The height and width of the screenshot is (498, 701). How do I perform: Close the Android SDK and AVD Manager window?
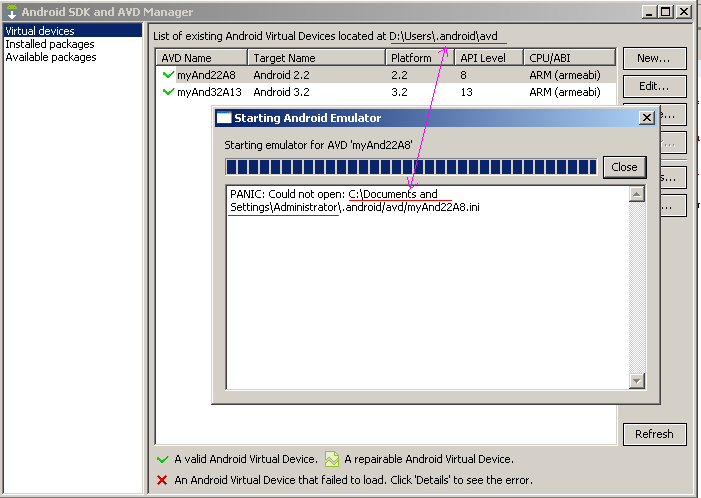[684, 12]
